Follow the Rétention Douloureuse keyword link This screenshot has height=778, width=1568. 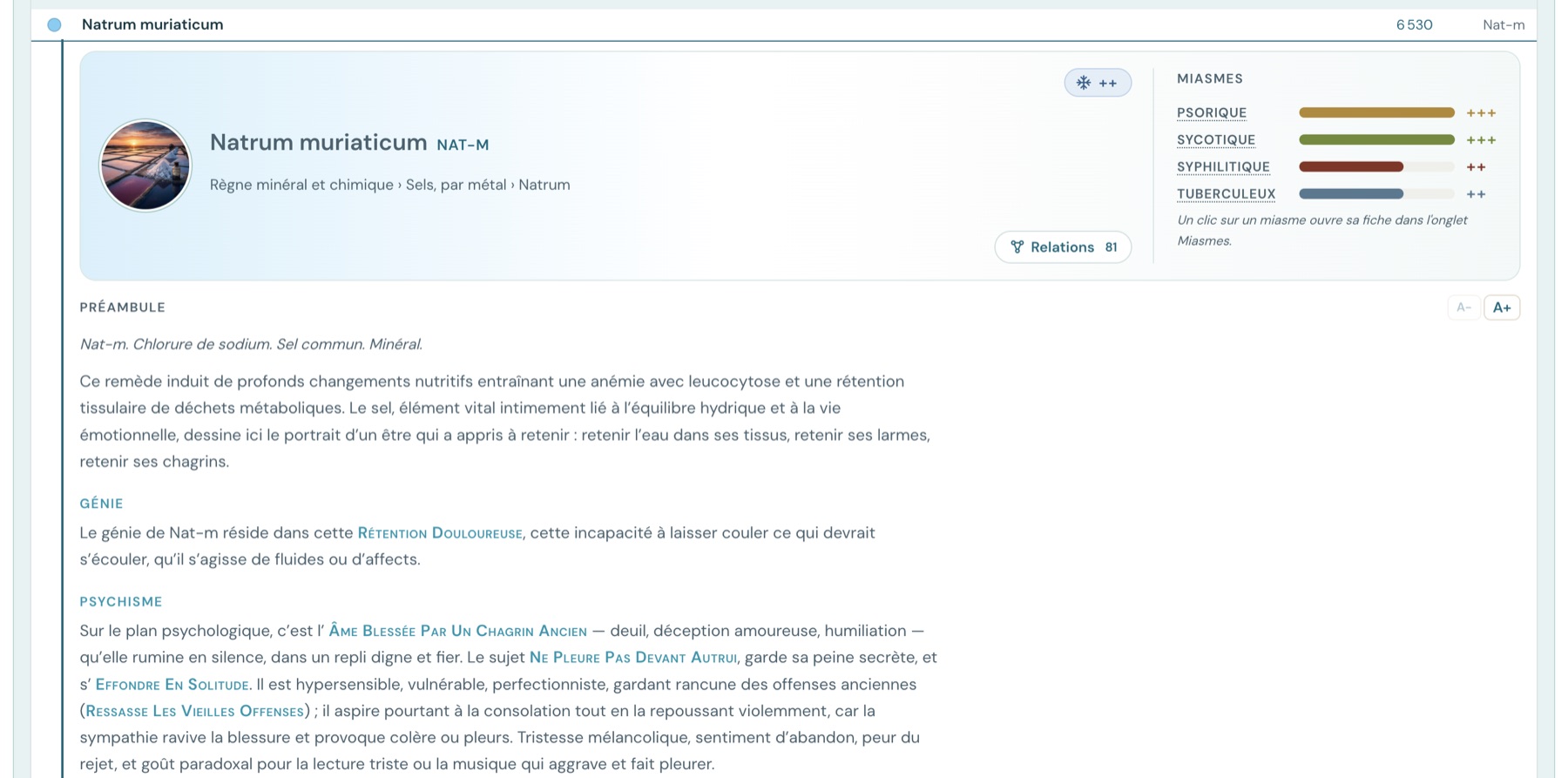pos(440,533)
